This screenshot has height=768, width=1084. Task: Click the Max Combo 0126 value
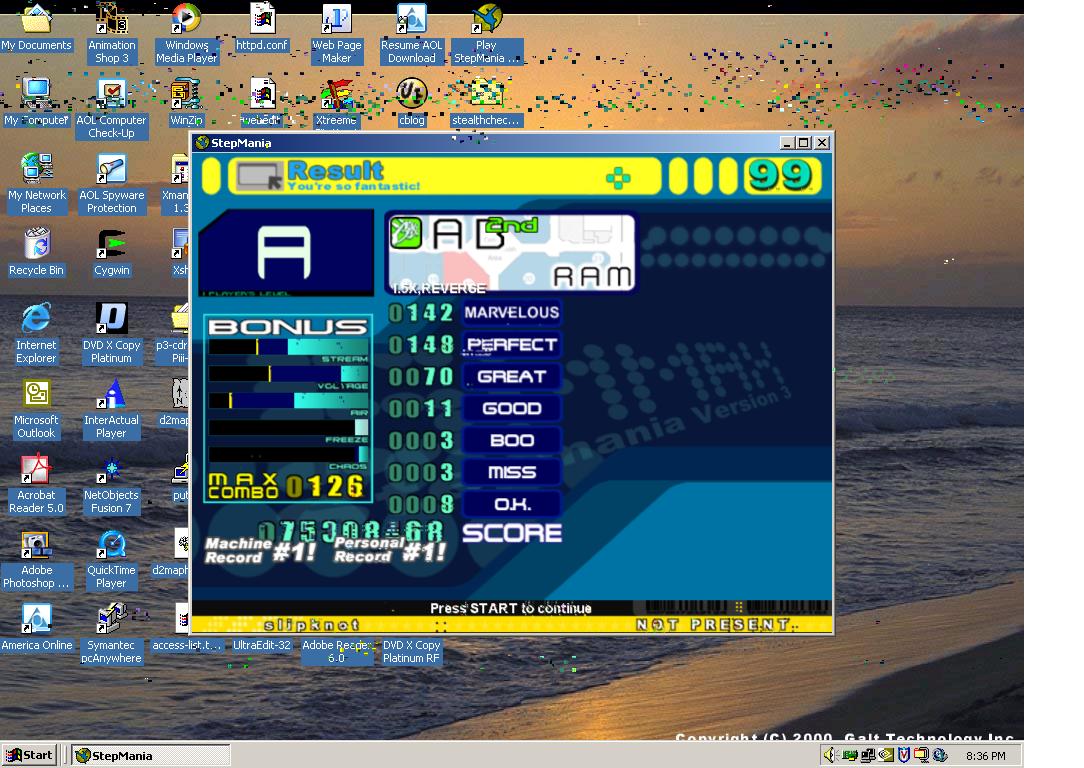click(x=325, y=487)
